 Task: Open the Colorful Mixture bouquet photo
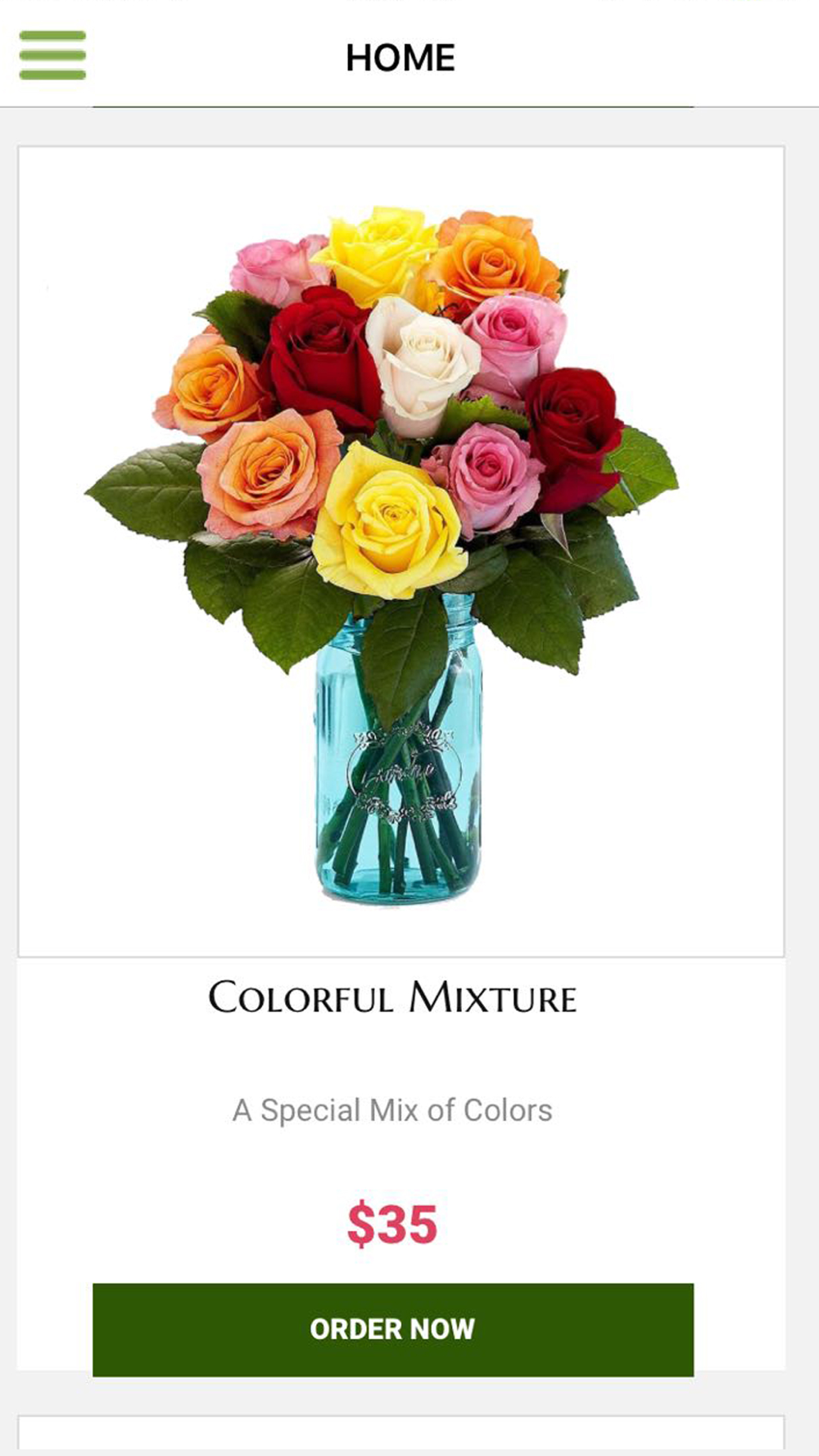point(400,551)
